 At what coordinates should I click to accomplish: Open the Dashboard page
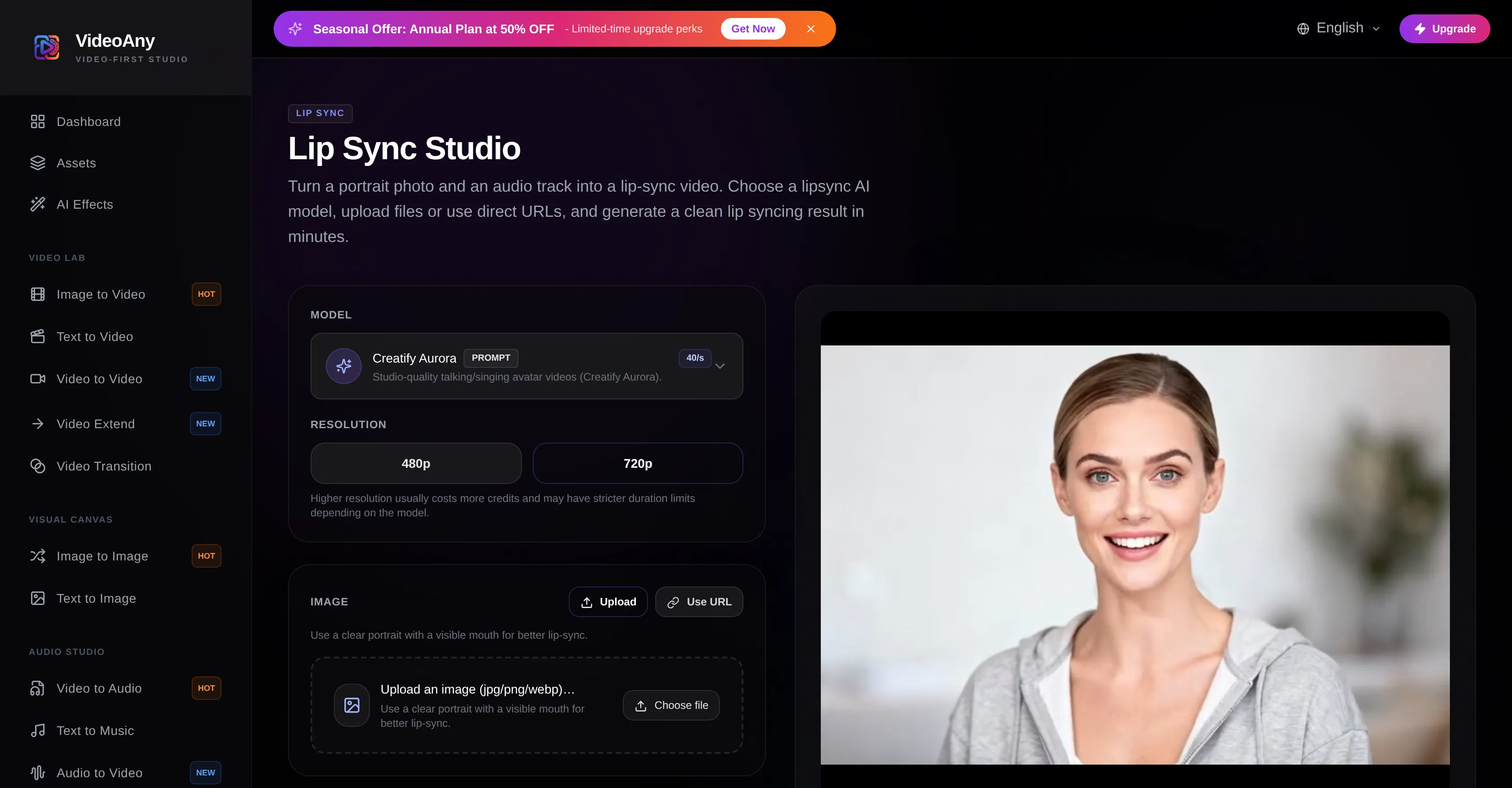point(89,121)
